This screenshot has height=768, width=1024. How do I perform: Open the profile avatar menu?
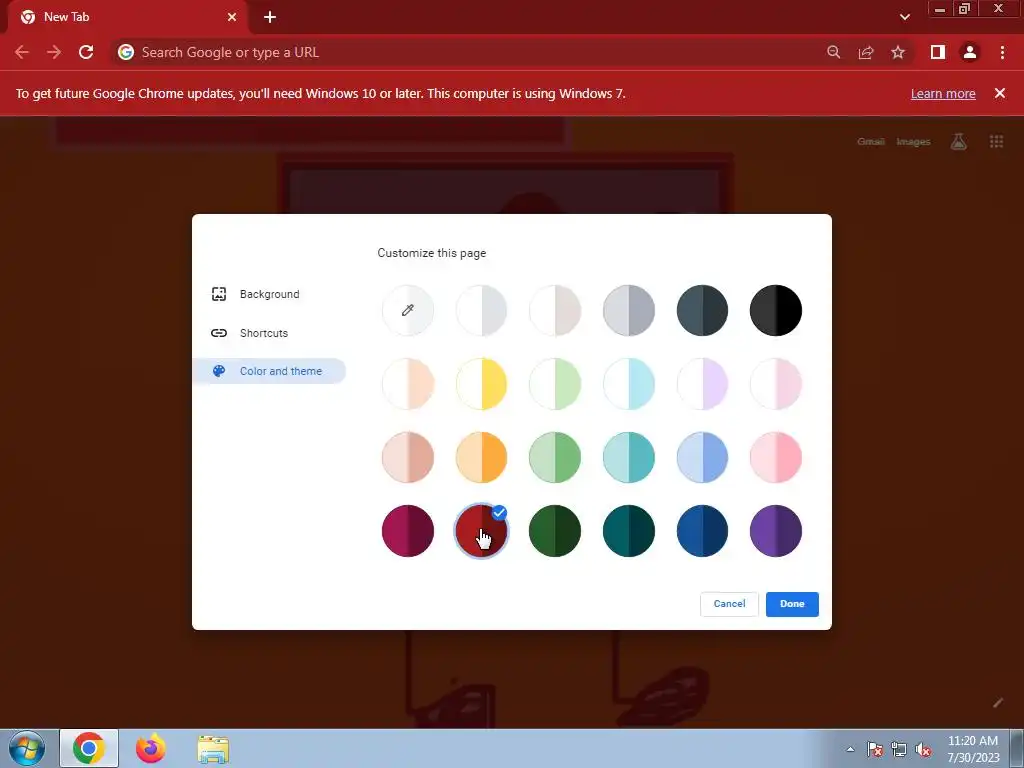pyautogui.click(x=970, y=52)
